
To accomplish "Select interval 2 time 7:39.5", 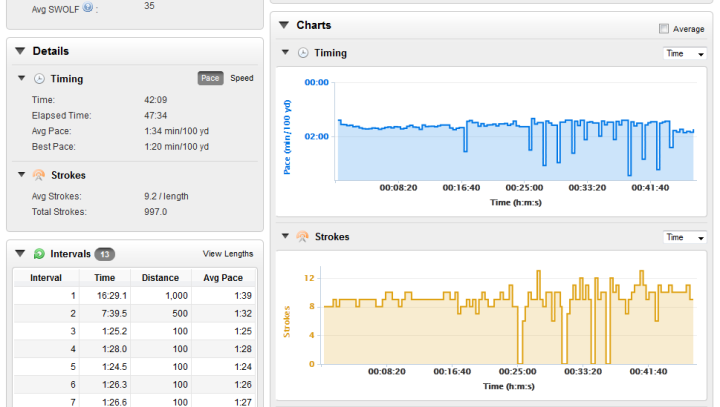I will tap(114, 313).
